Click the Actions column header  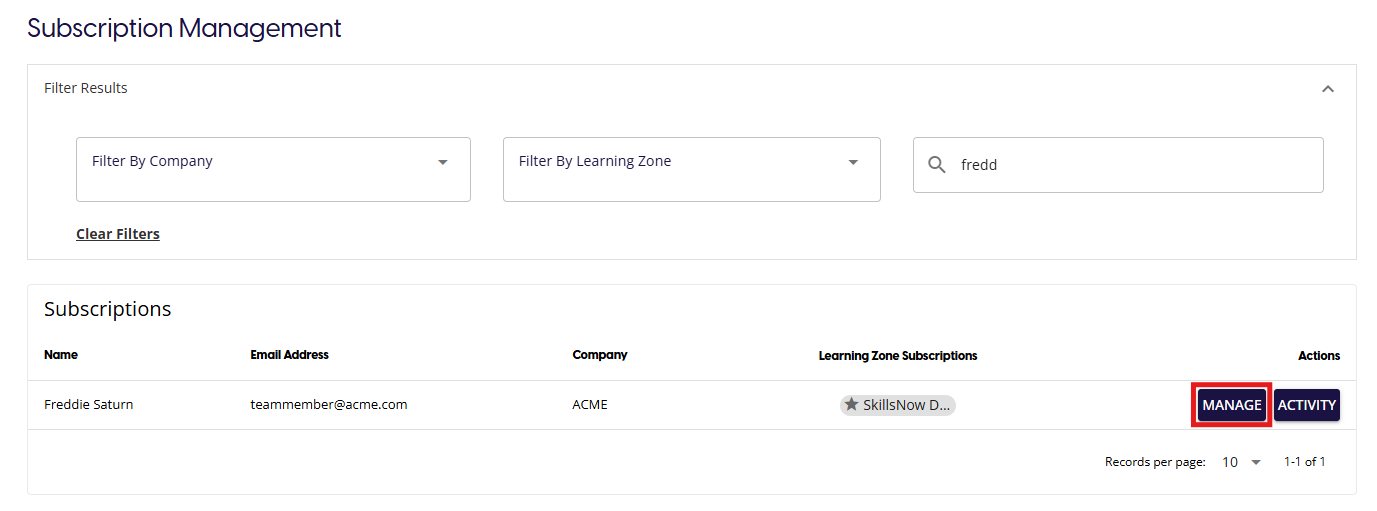click(1318, 356)
